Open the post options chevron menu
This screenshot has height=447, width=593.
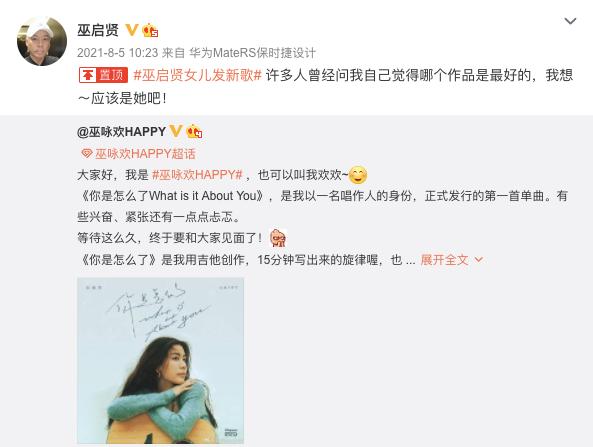[570, 21]
